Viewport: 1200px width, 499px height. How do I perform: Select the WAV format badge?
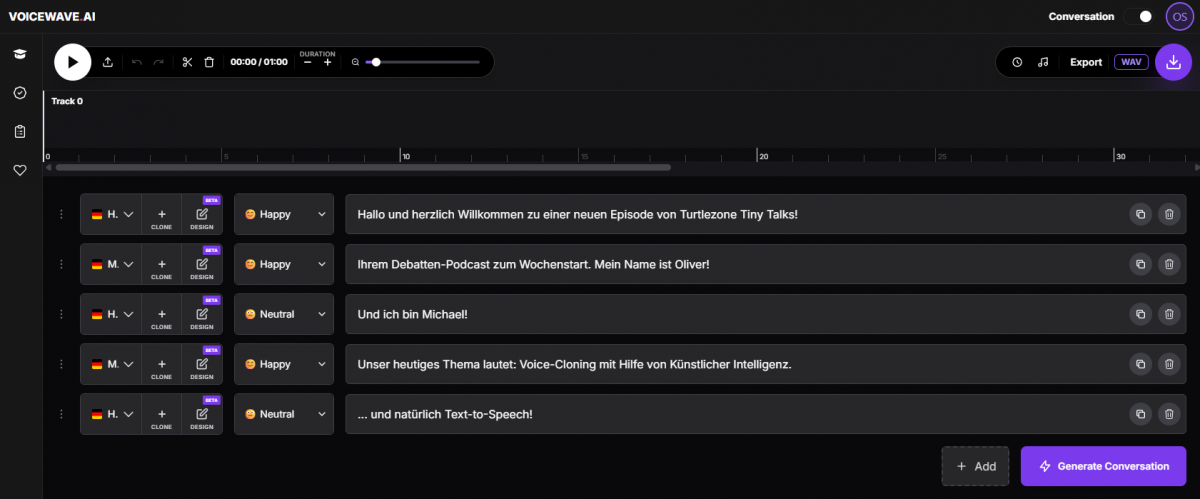click(x=1131, y=62)
